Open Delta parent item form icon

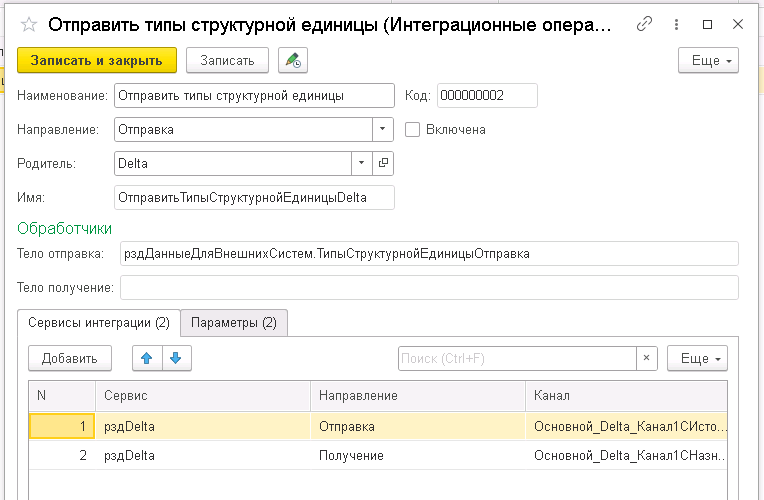(384, 163)
